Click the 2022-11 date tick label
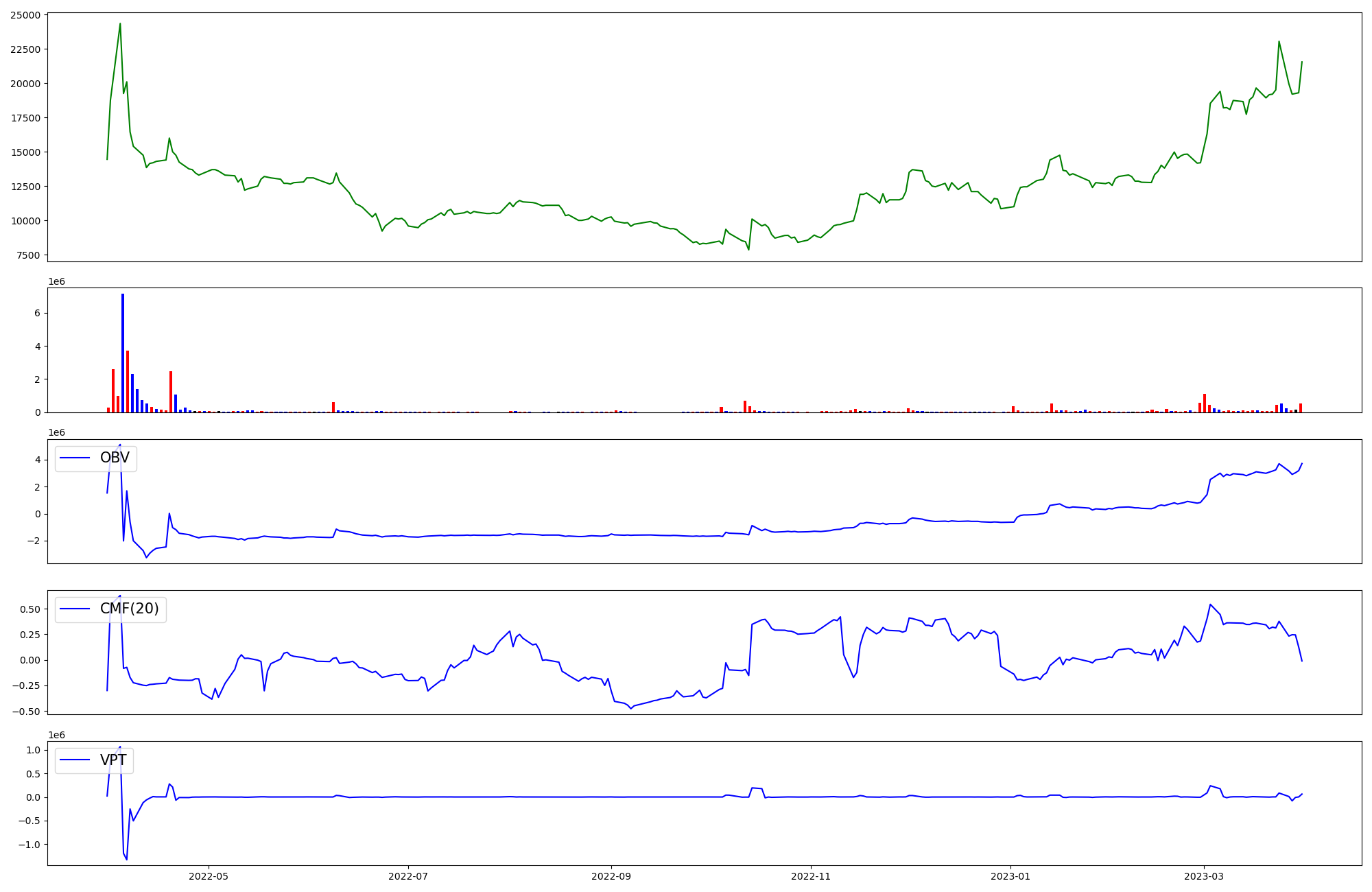The height and width of the screenshot is (892, 1372). [811, 876]
